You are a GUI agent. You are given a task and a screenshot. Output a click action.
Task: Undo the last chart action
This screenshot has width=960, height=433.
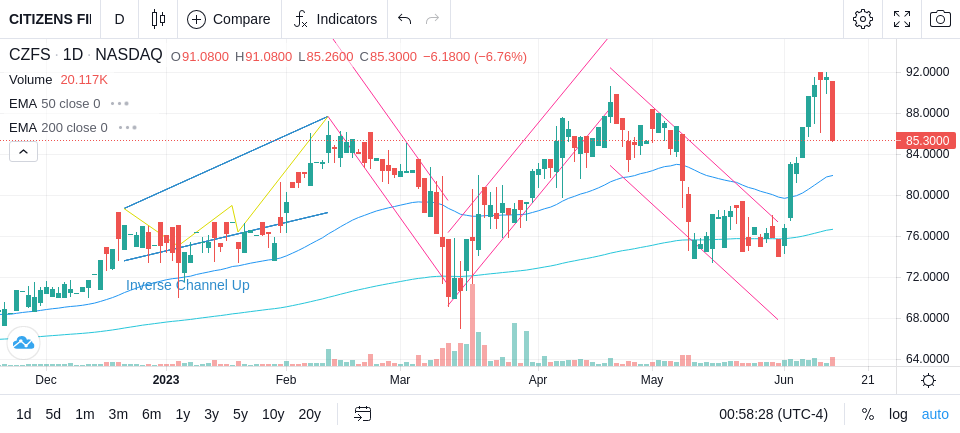pos(404,19)
